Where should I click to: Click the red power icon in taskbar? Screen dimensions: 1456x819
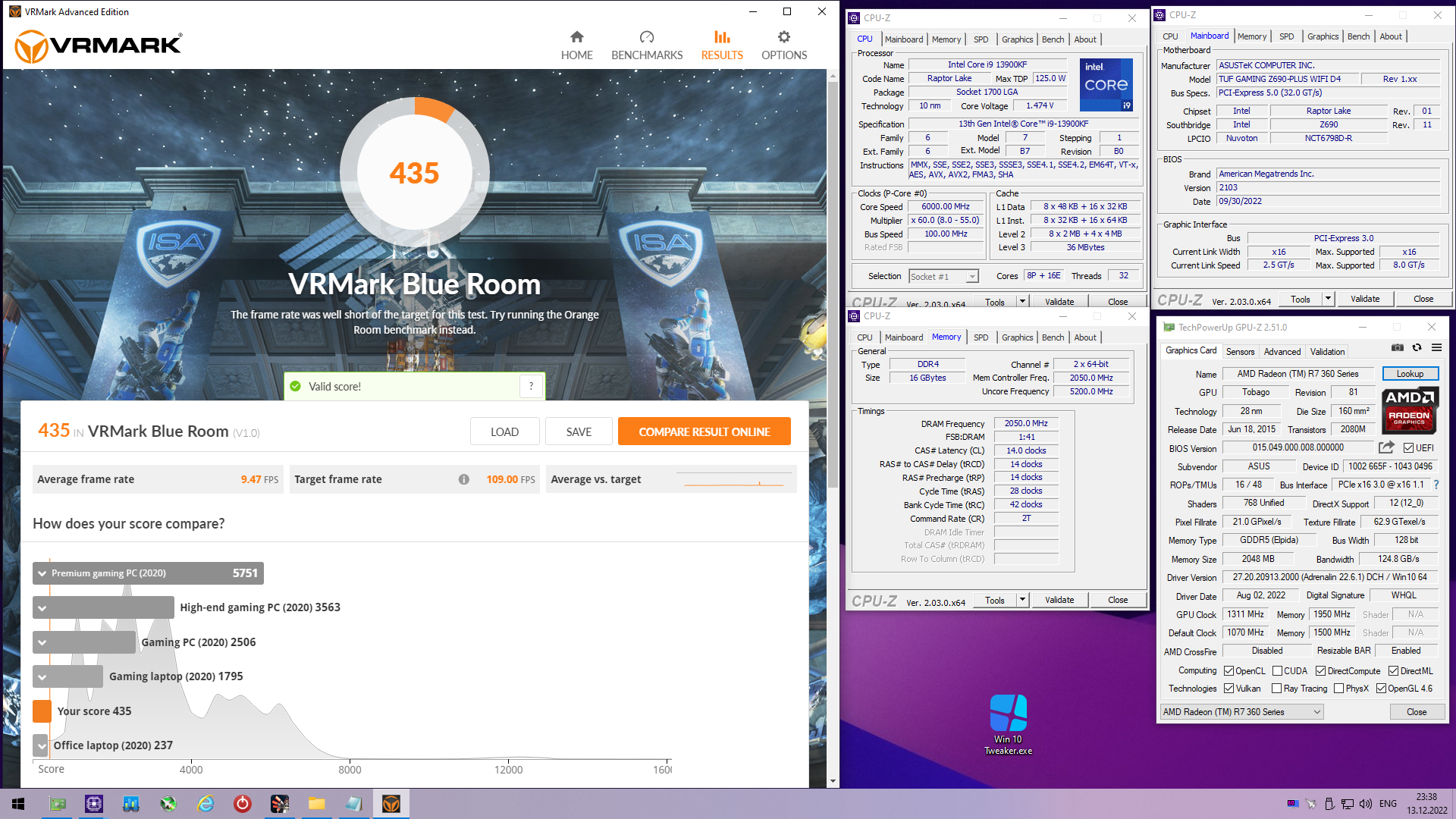[x=242, y=804]
